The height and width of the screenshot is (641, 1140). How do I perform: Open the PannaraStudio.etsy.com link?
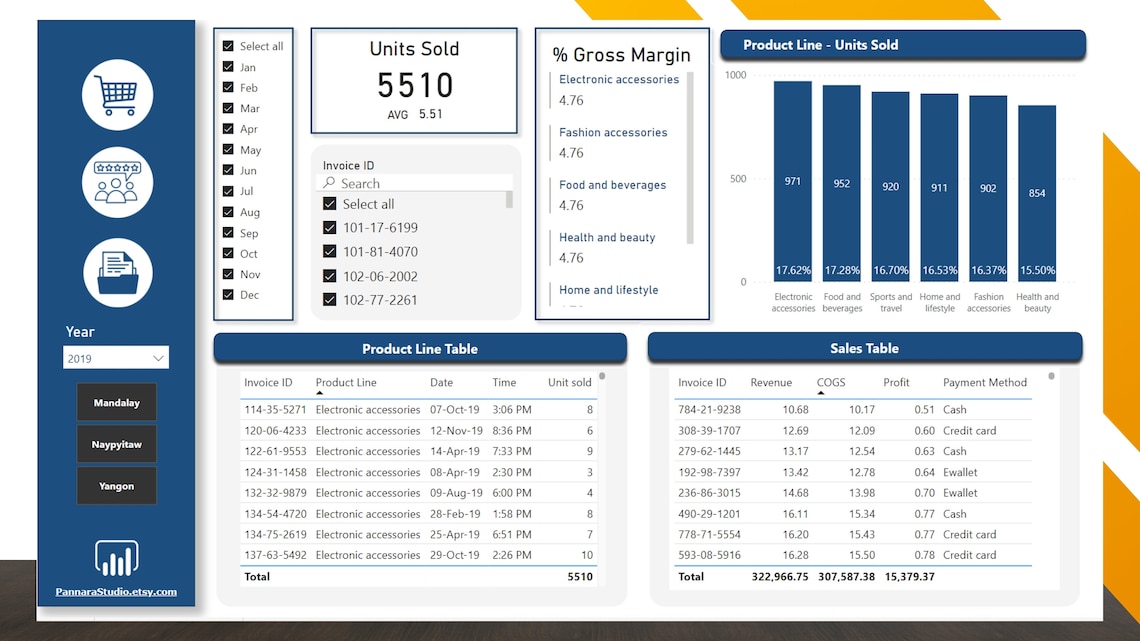[116, 590]
